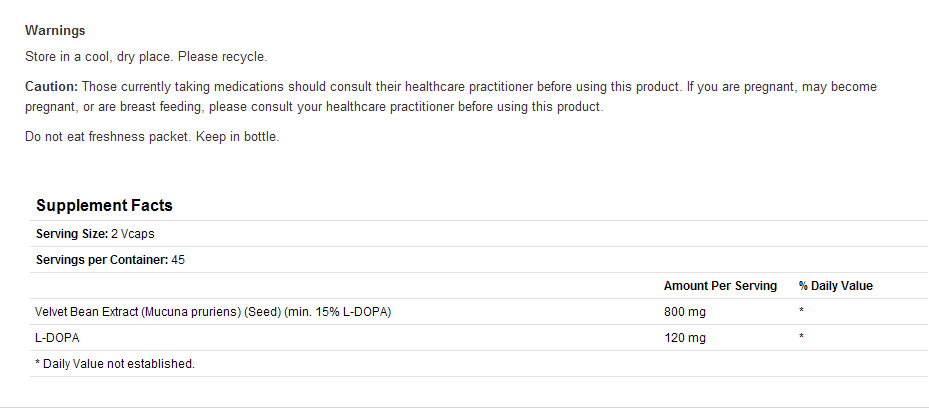Click the "2 Vcaps" serving value
The height and width of the screenshot is (411, 929).
pyautogui.click(x=133, y=234)
